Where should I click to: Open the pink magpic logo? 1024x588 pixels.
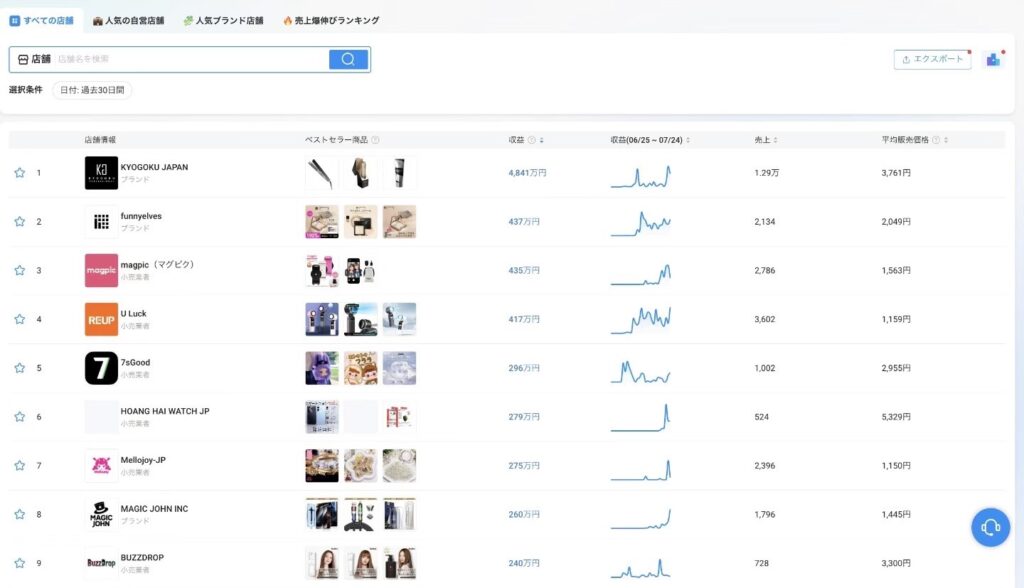tap(101, 270)
